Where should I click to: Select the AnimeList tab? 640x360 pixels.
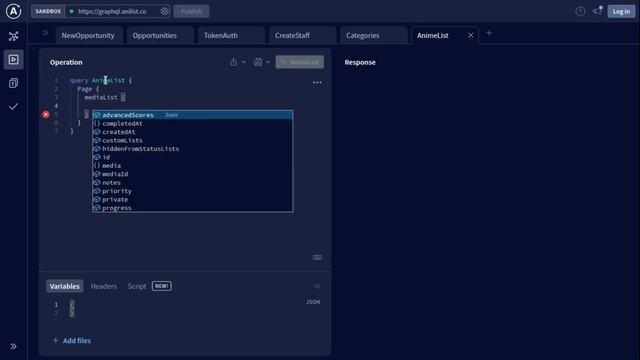click(x=433, y=36)
